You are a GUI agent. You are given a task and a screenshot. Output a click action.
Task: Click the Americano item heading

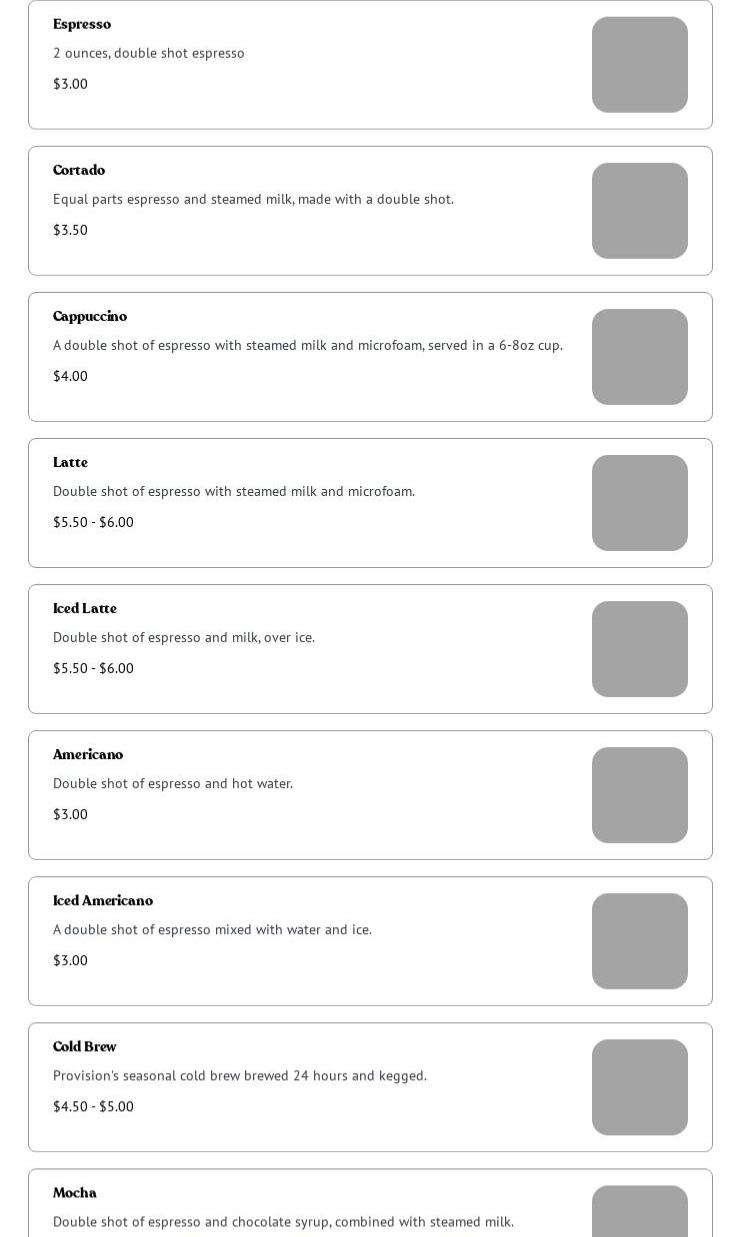[88, 754]
